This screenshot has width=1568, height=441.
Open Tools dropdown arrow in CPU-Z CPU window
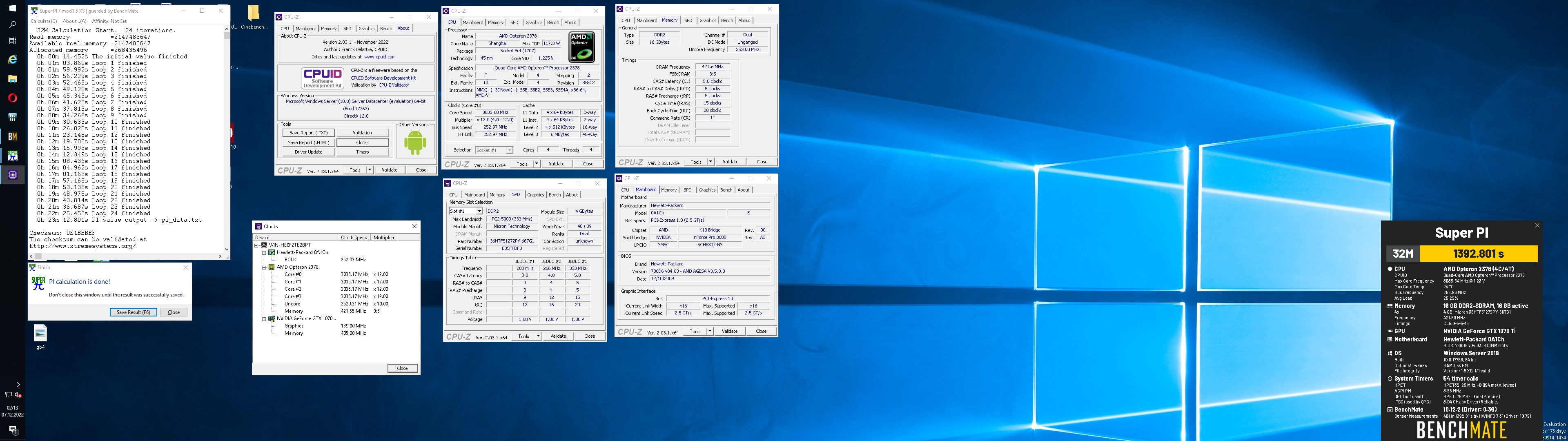(x=536, y=164)
